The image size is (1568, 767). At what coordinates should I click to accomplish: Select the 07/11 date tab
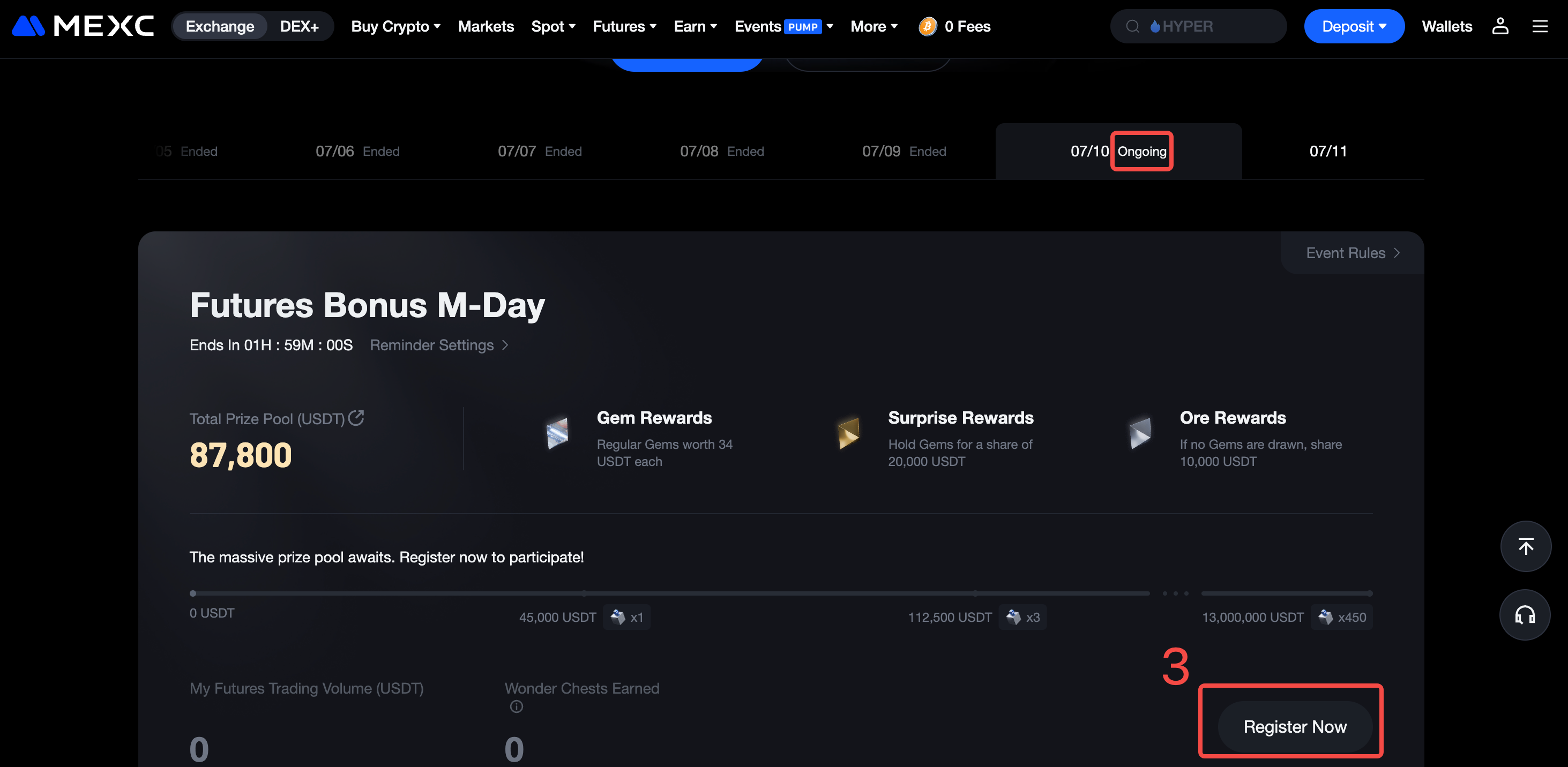[x=1328, y=151]
